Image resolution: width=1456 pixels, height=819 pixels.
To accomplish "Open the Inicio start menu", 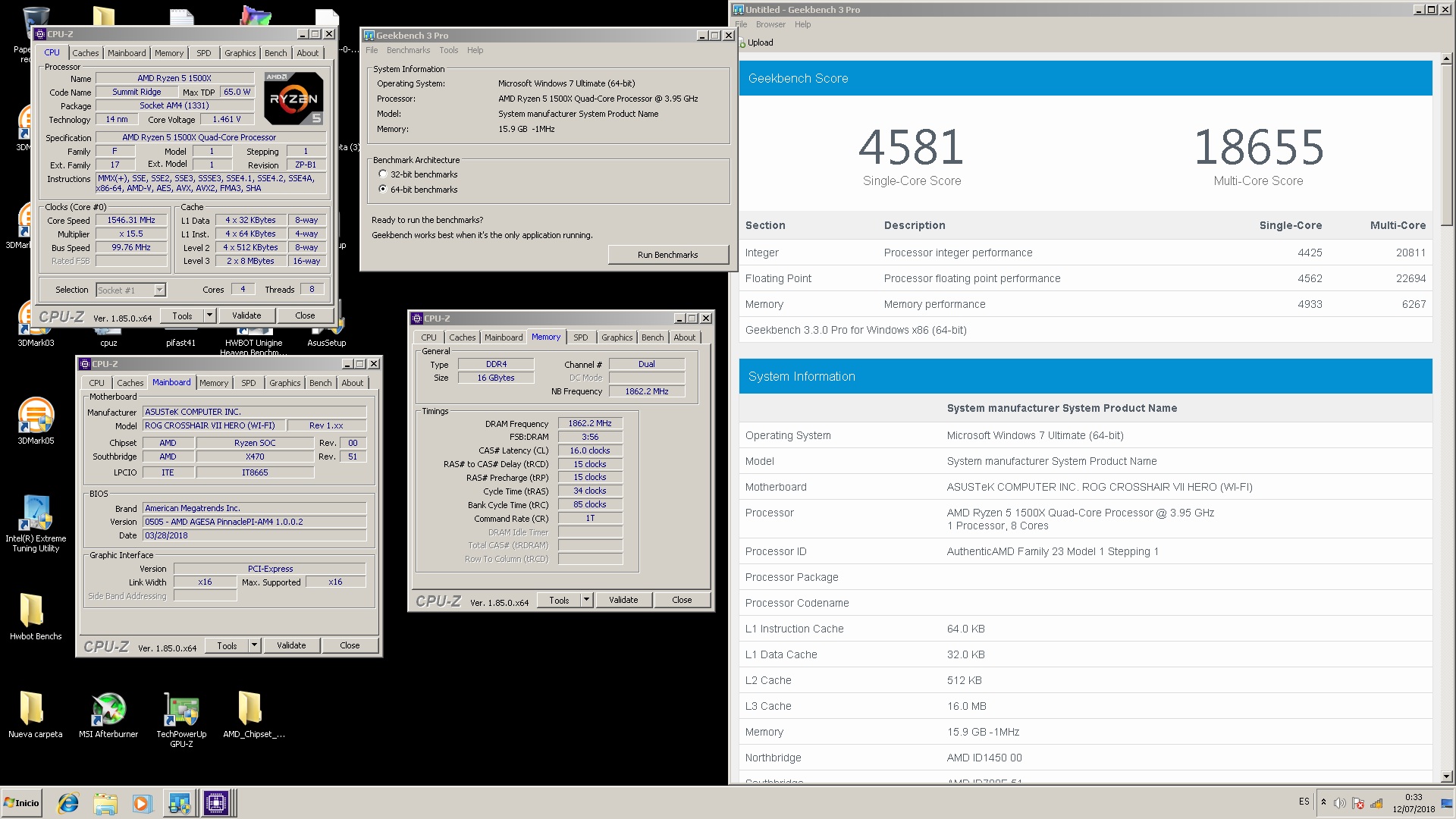I will coord(21,803).
